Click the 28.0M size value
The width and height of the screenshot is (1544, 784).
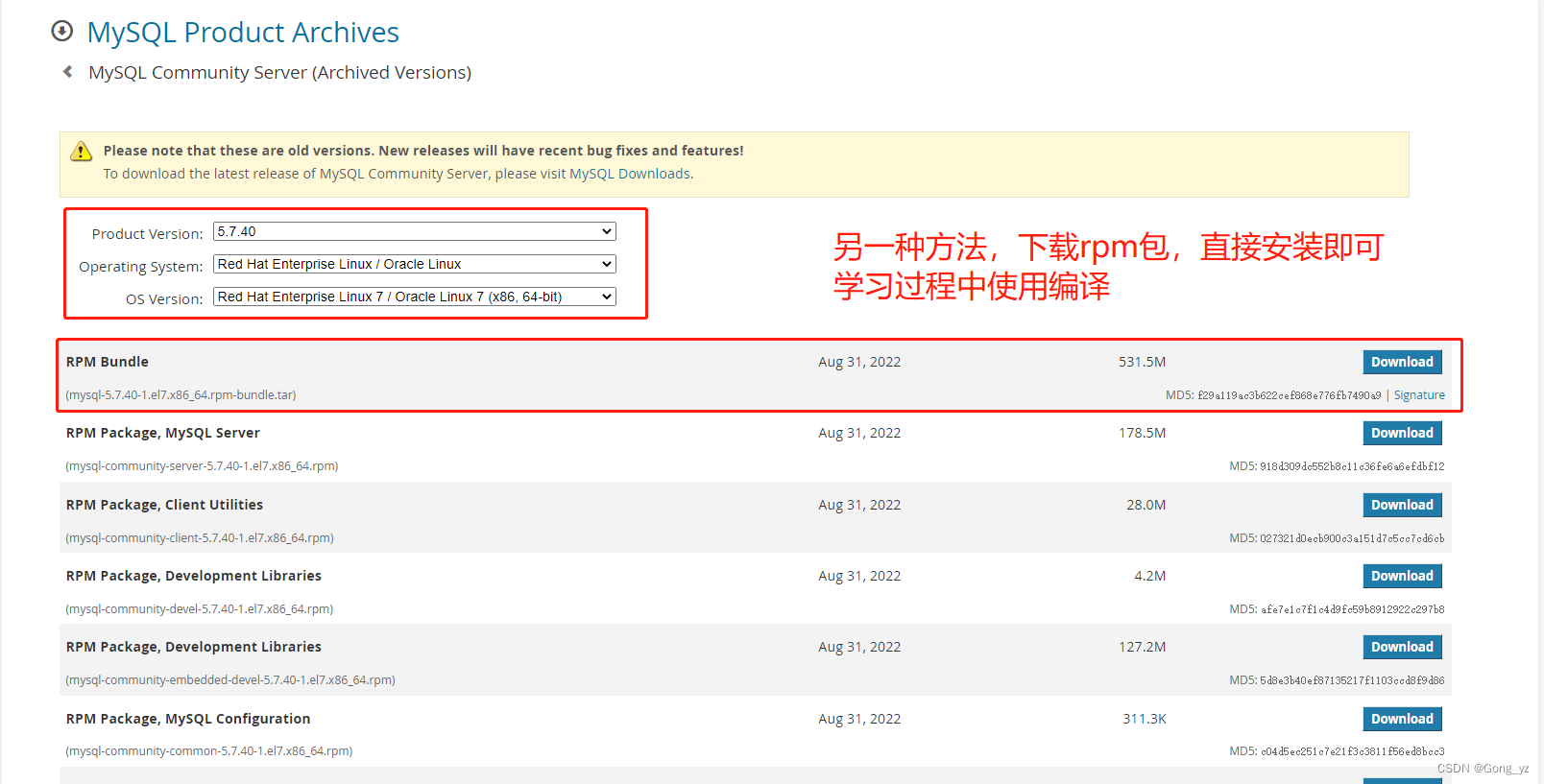coord(1146,505)
